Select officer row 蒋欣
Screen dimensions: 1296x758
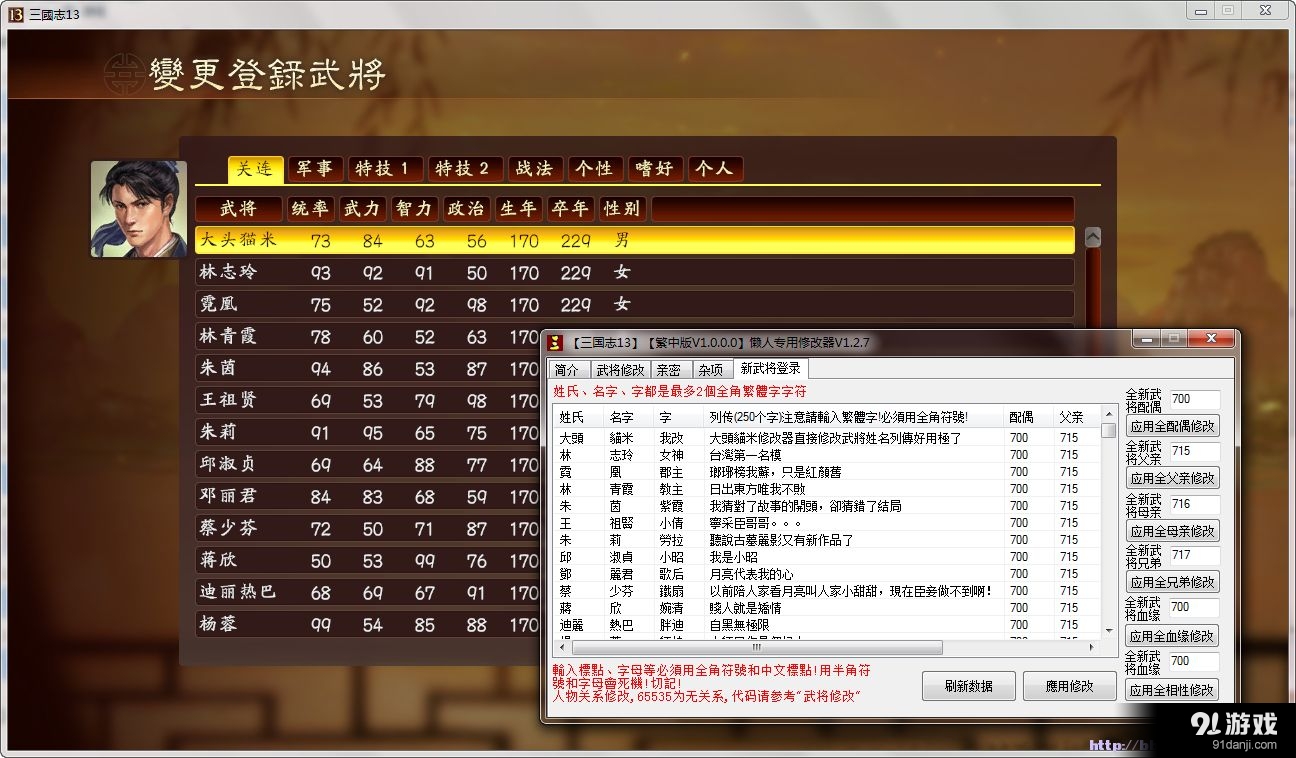368,560
